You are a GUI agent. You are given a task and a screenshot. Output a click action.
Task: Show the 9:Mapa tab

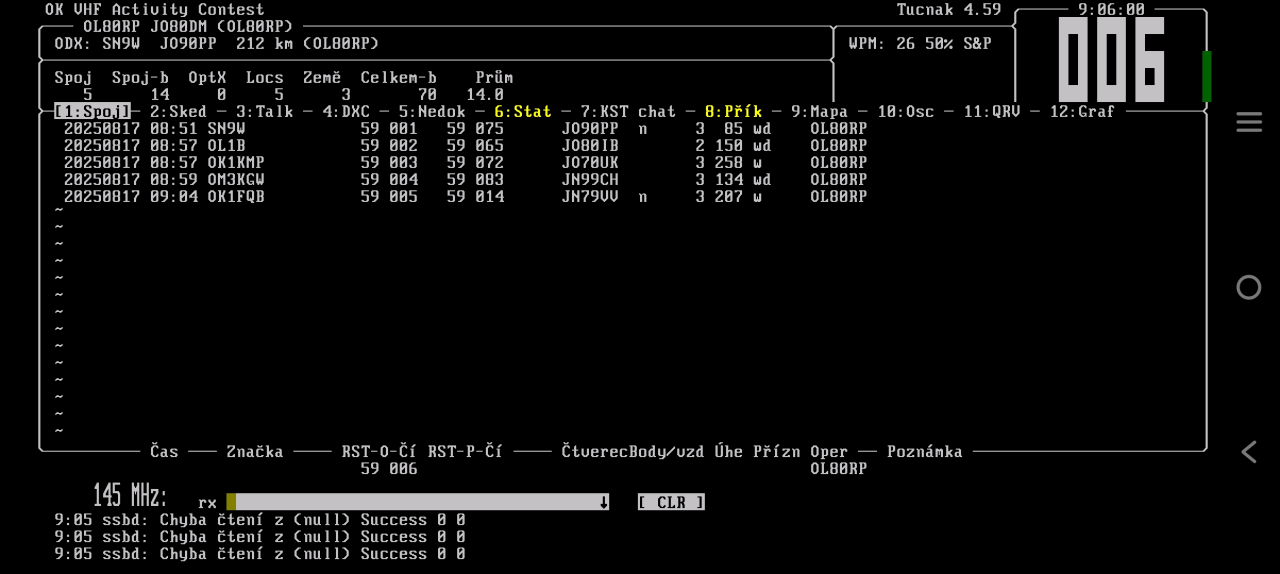coord(819,112)
